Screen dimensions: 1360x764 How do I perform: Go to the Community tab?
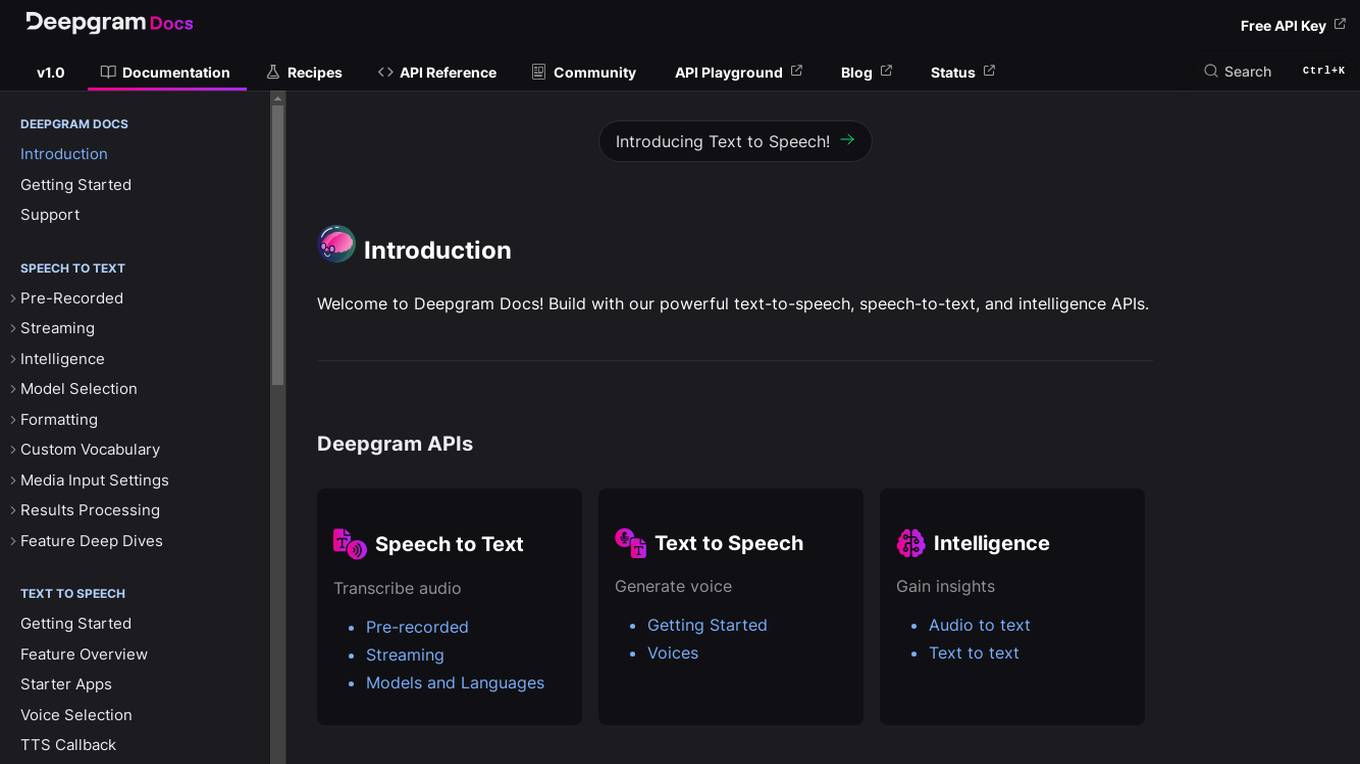[x=583, y=72]
